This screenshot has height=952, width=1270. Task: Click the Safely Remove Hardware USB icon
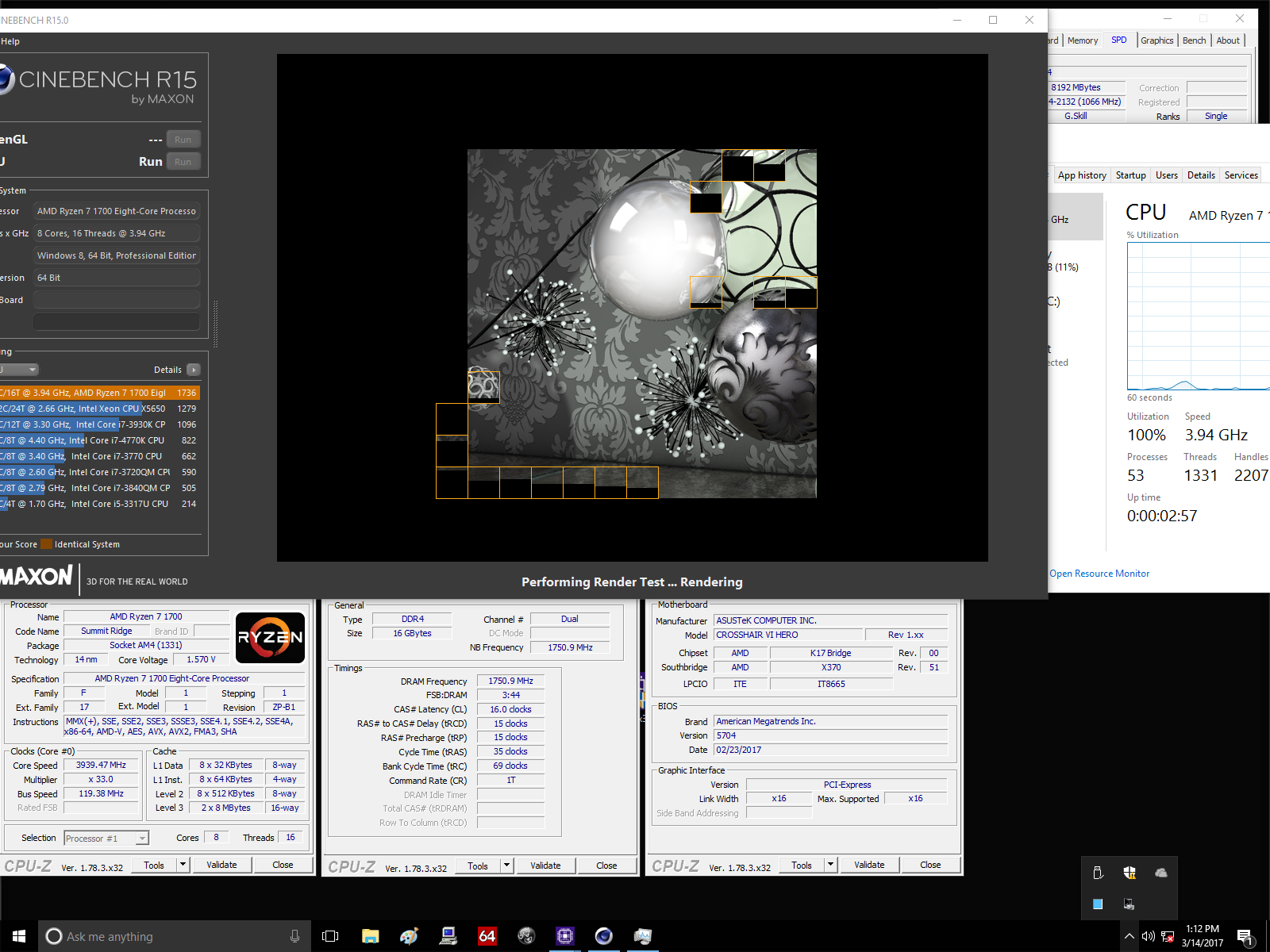1098,873
